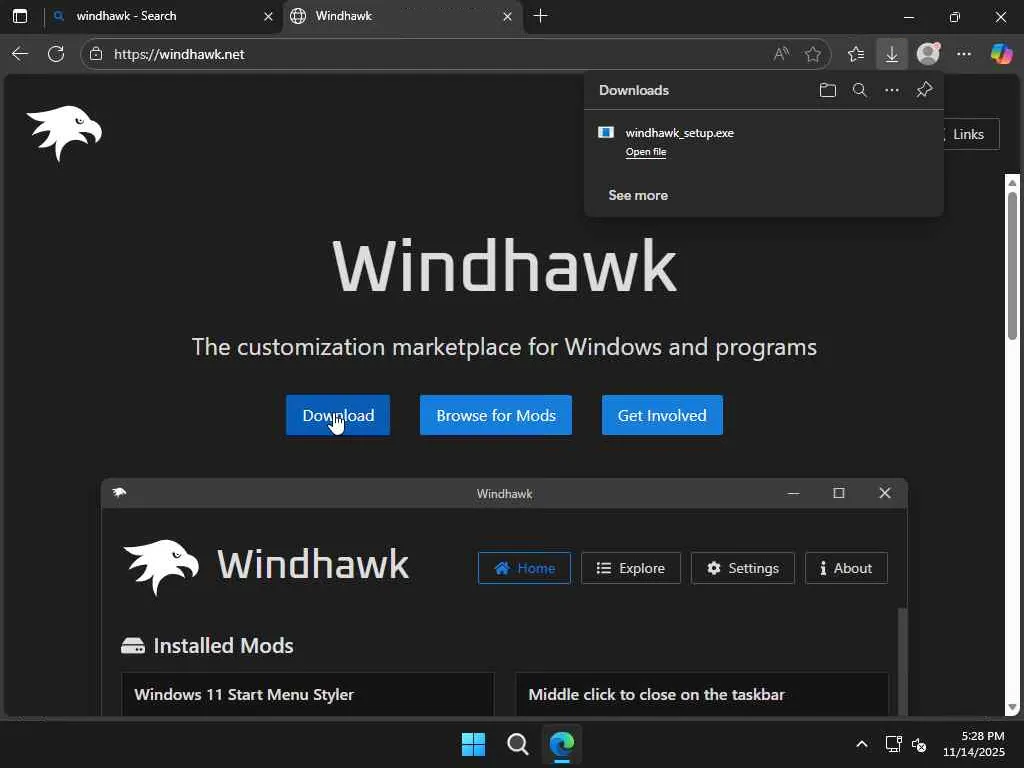Click See more in Downloads panel
Screen dimensions: 1024x768
[x=638, y=195]
